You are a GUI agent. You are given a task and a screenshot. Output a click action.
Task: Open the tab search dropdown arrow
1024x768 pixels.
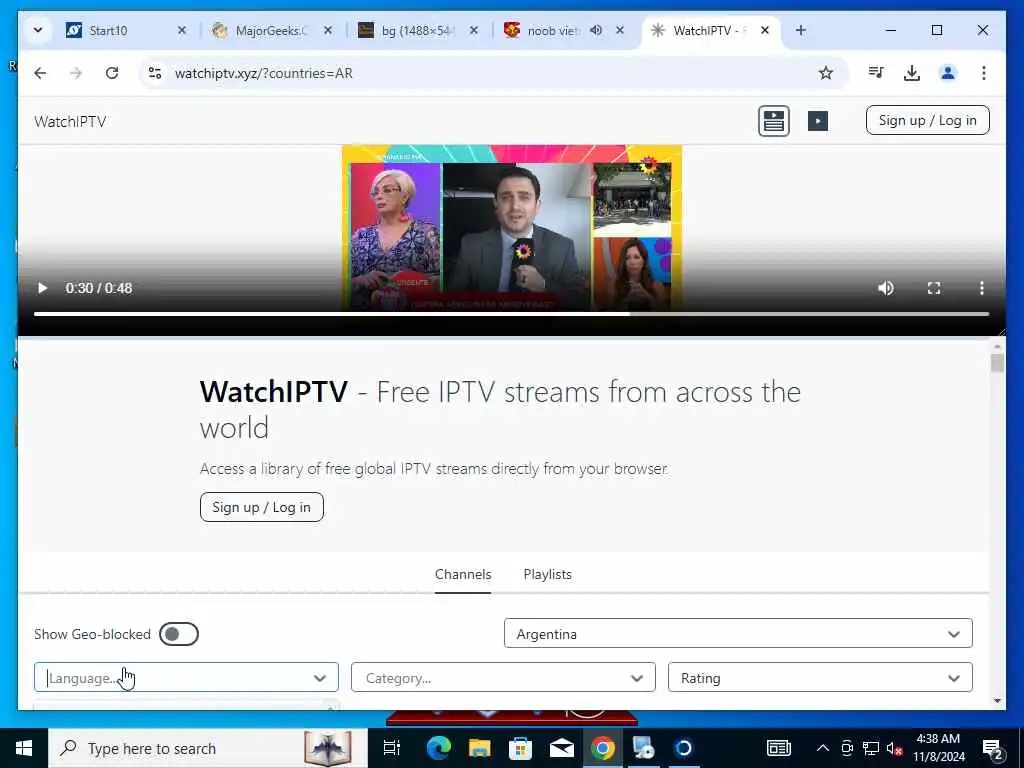[38, 30]
